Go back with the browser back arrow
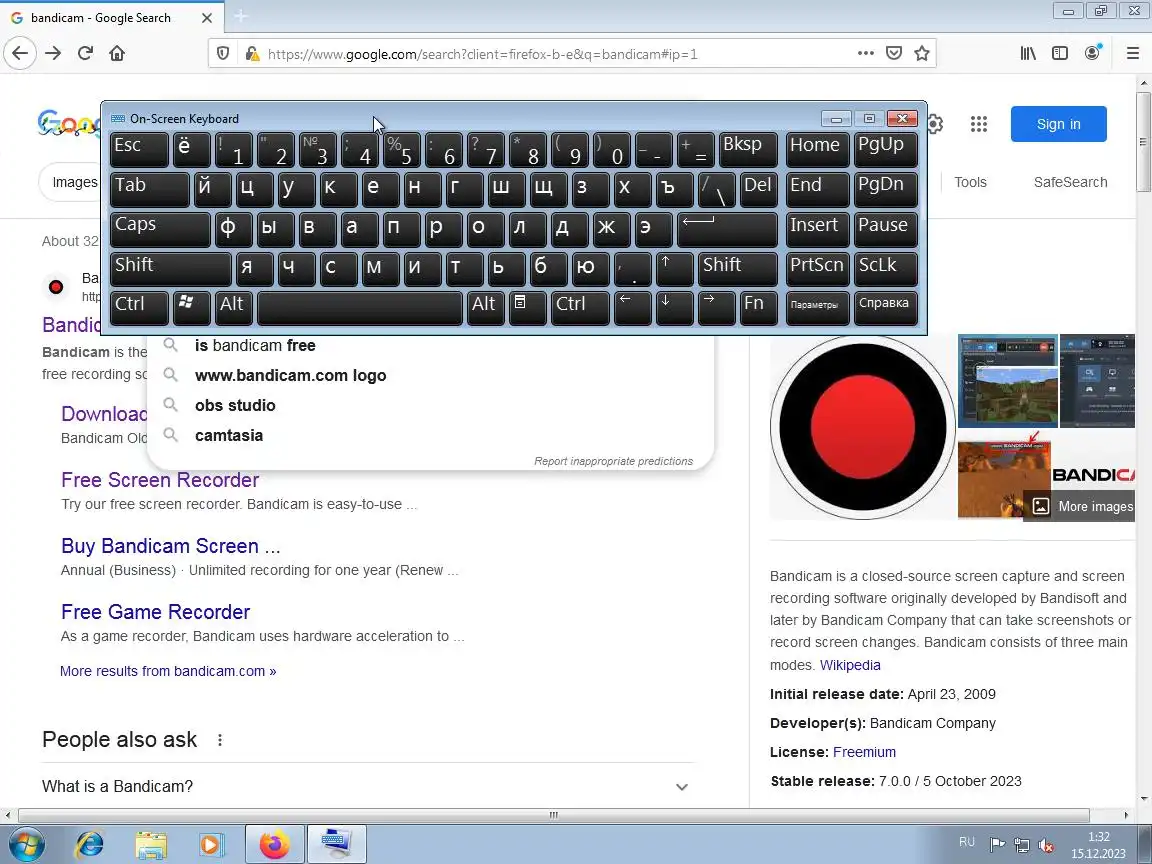1152x864 pixels. click(20, 53)
